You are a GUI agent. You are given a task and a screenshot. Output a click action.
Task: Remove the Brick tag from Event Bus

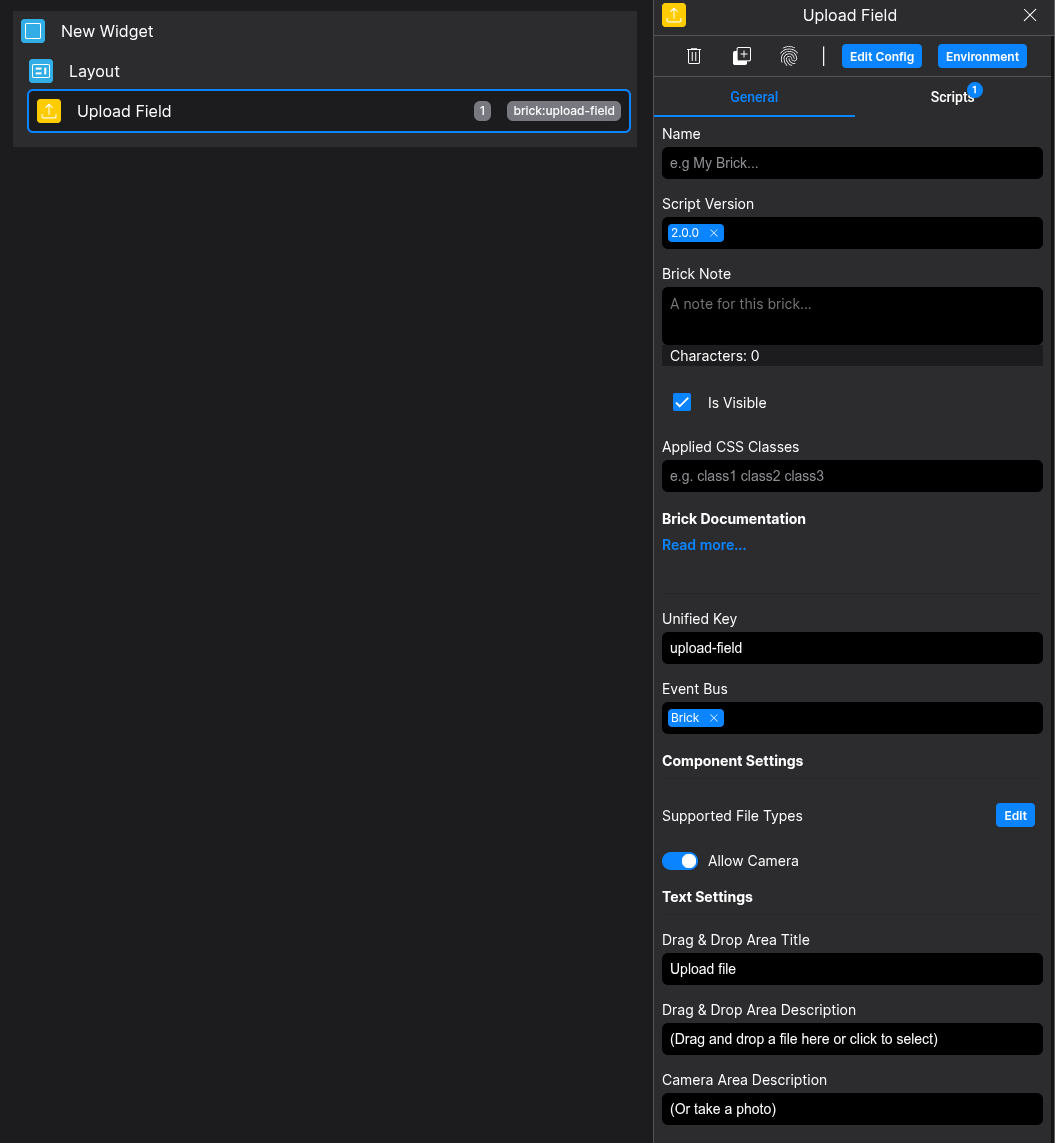[714, 718]
